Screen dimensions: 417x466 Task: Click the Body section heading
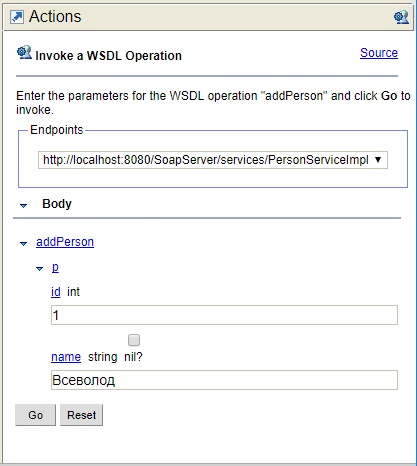[57, 204]
